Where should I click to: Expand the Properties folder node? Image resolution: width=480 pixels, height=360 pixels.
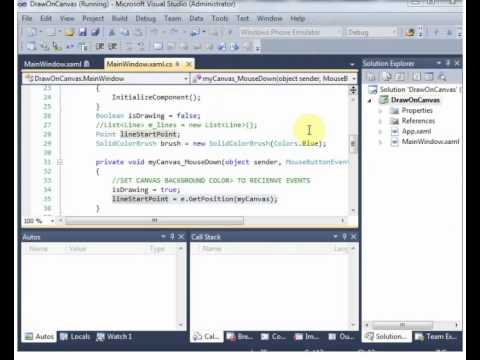pos(380,111)
